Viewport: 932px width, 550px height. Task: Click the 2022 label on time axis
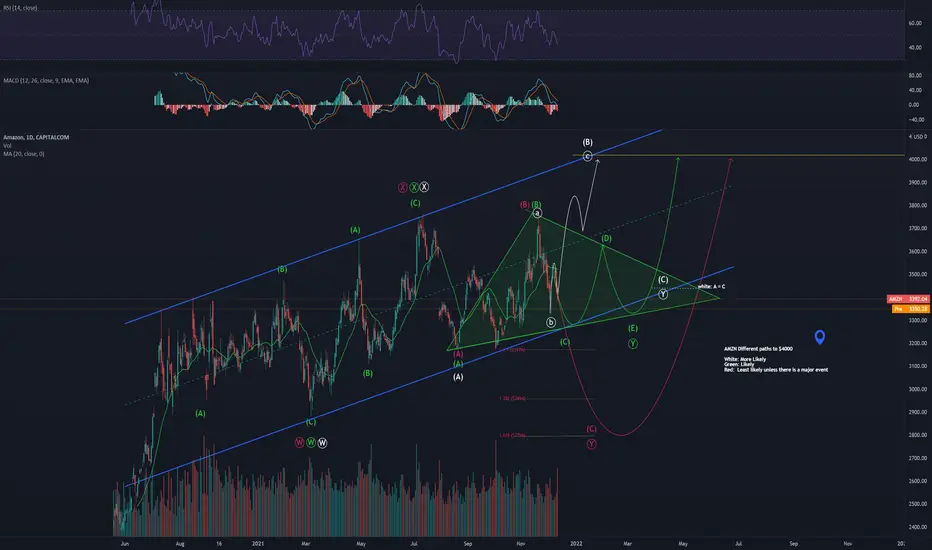click(576, 543)
